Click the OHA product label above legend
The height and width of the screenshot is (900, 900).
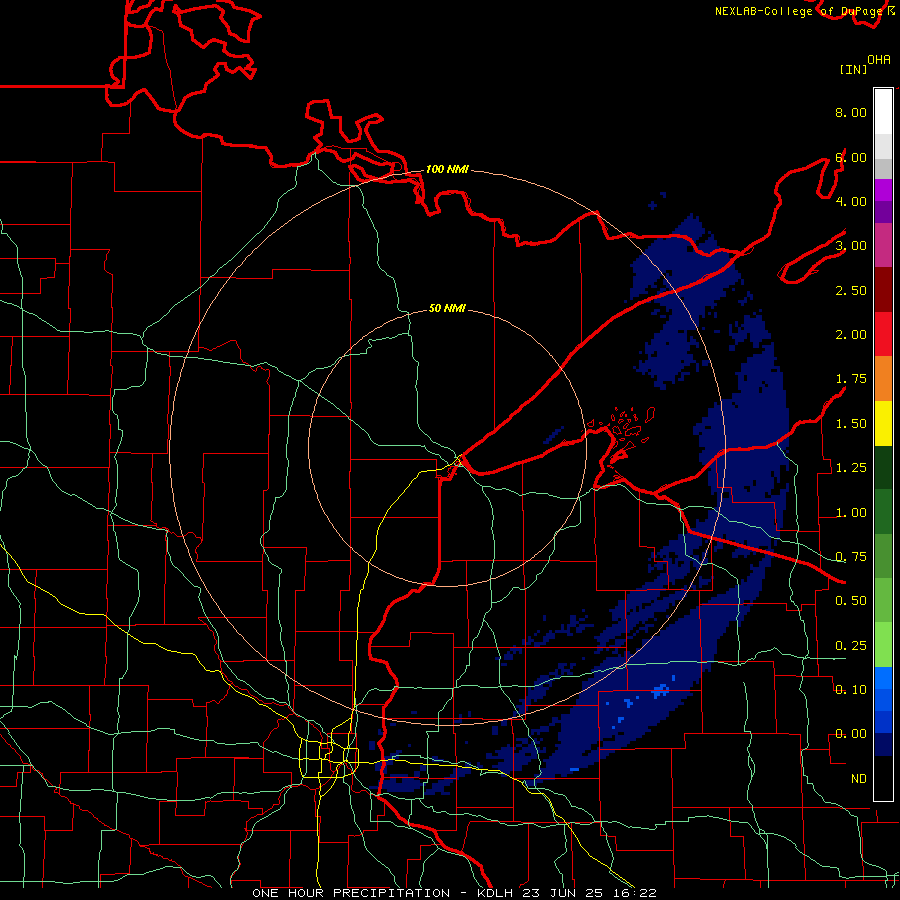click(879, 60)
